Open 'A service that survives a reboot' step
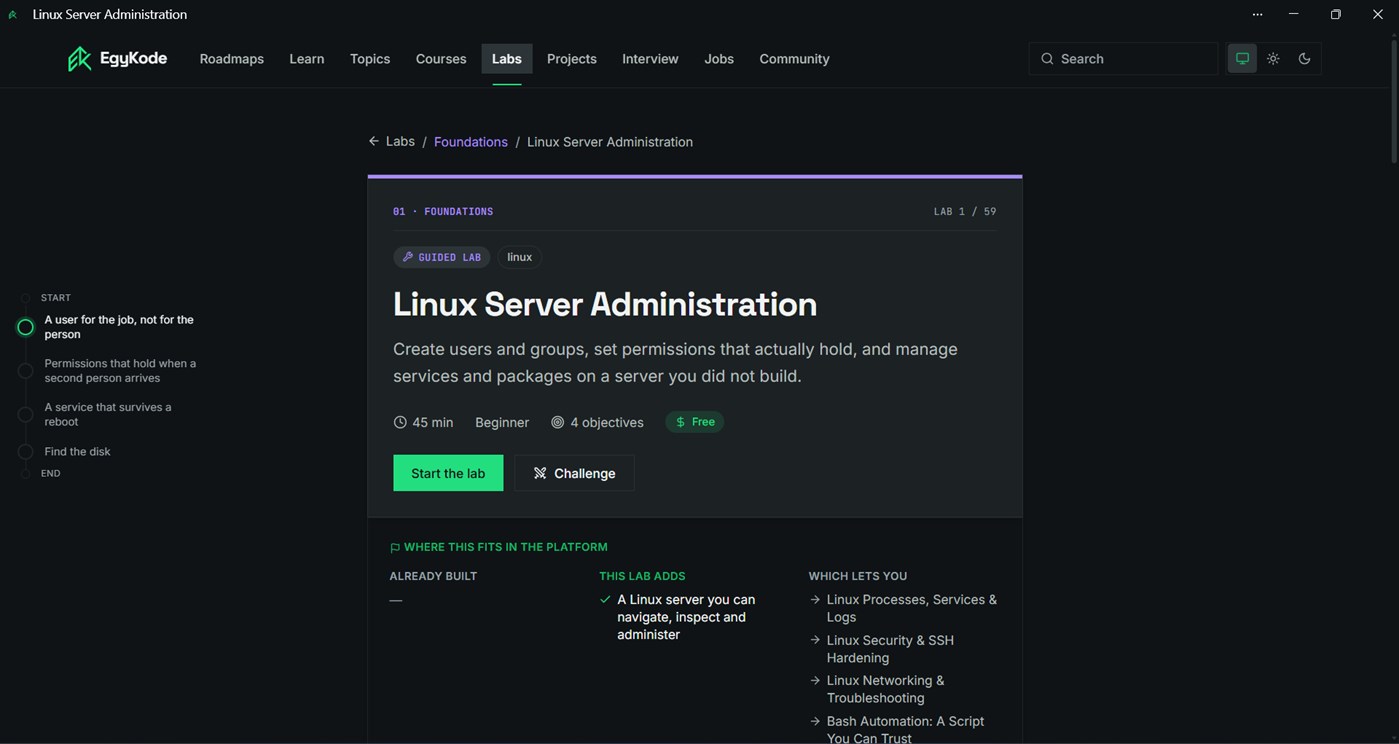This screenshot has width=1399, height=744. [108, 415]
